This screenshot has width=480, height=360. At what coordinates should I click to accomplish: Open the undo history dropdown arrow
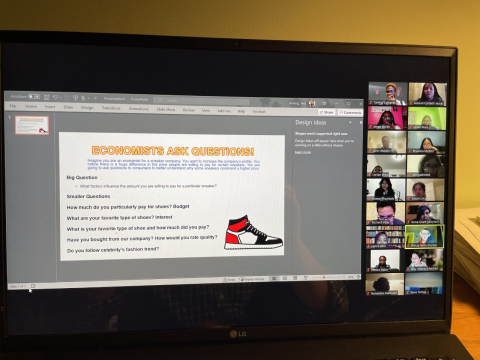(x=60, y=98)
